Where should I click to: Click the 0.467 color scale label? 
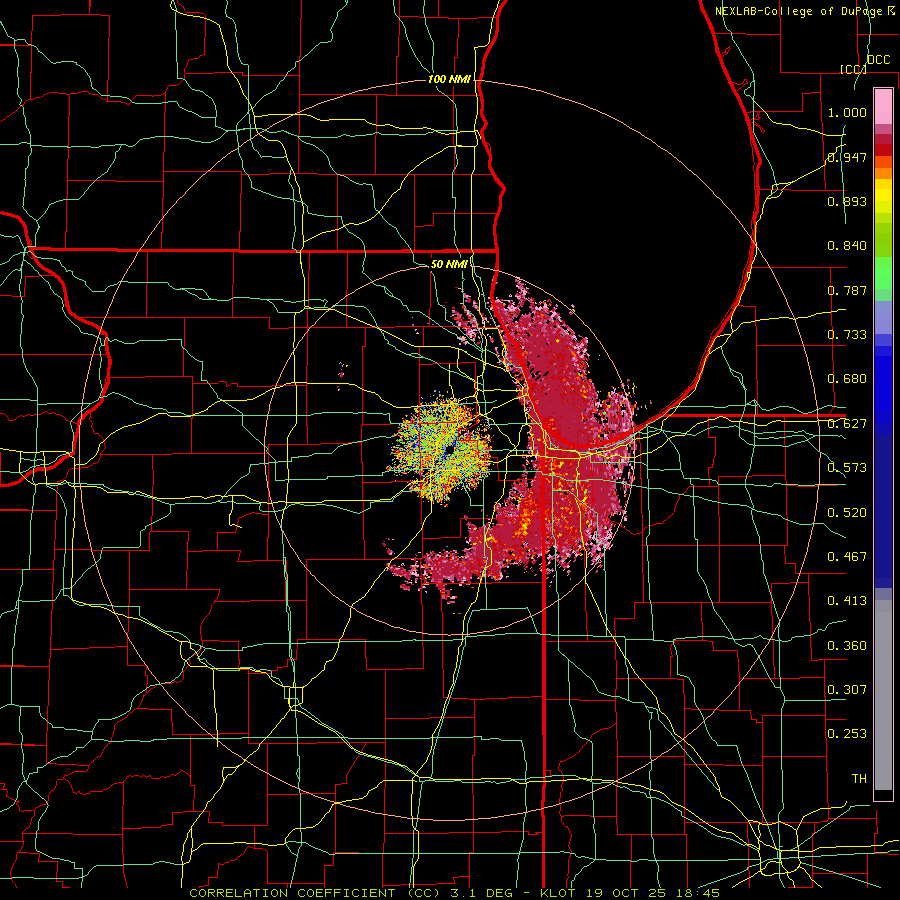coord(847,557)
